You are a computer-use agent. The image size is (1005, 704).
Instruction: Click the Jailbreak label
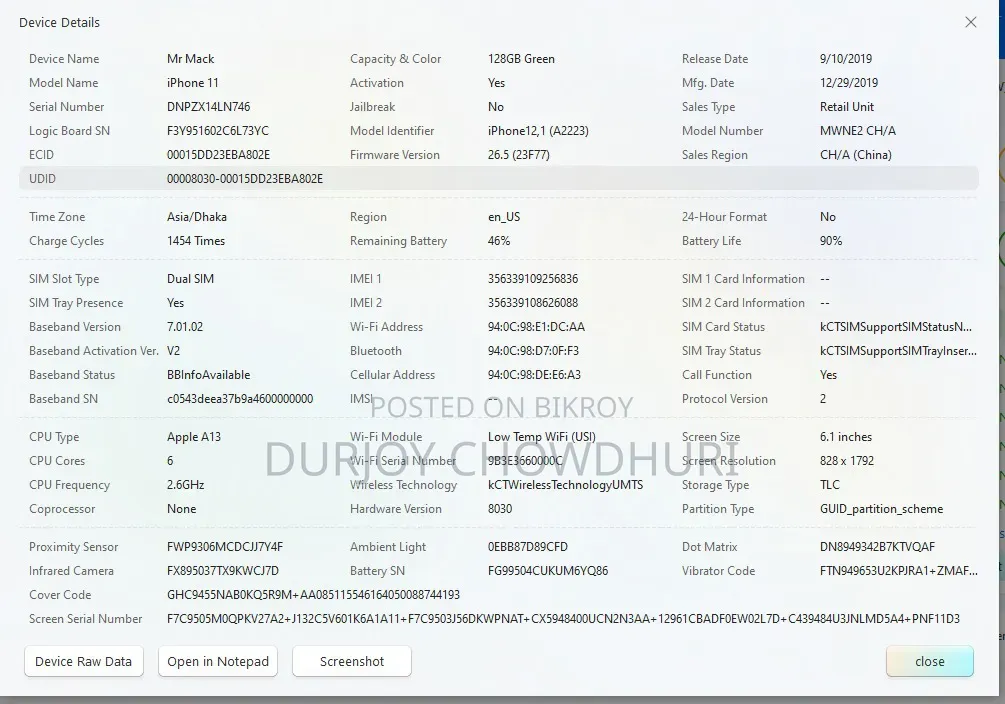[x=372, y=107]
